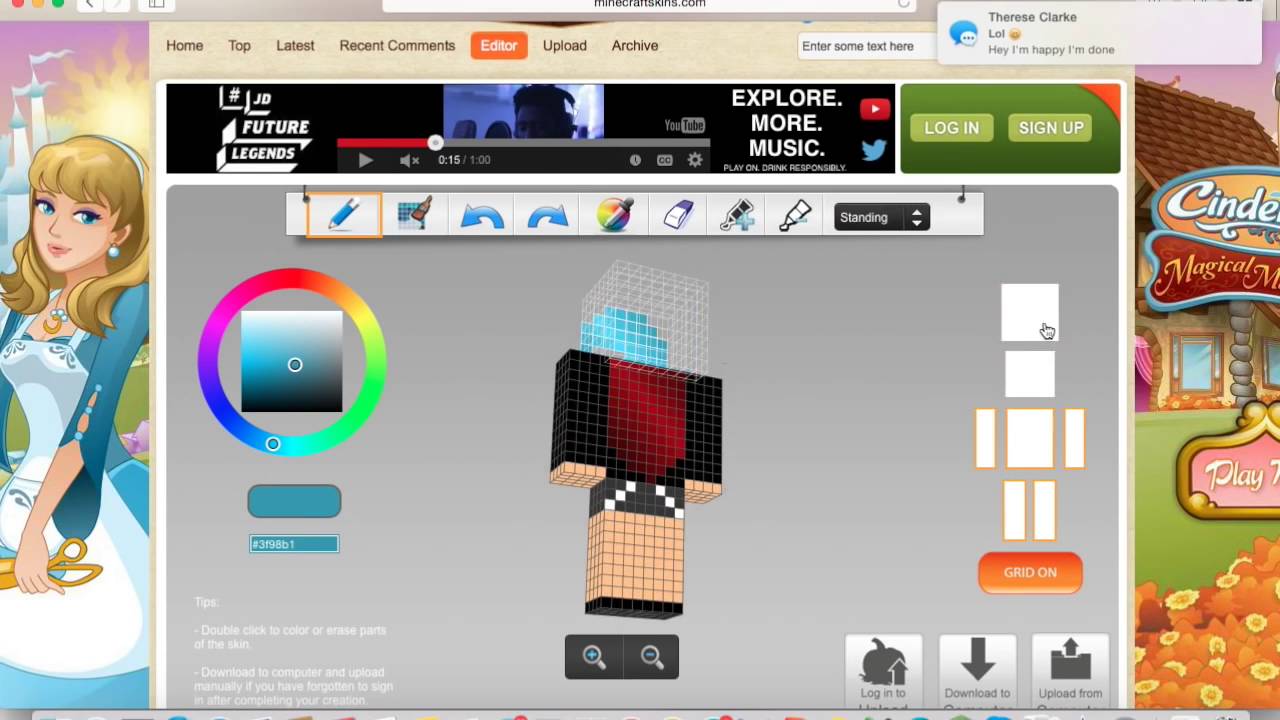Open the Standing pose dropdown

point(882,217)
